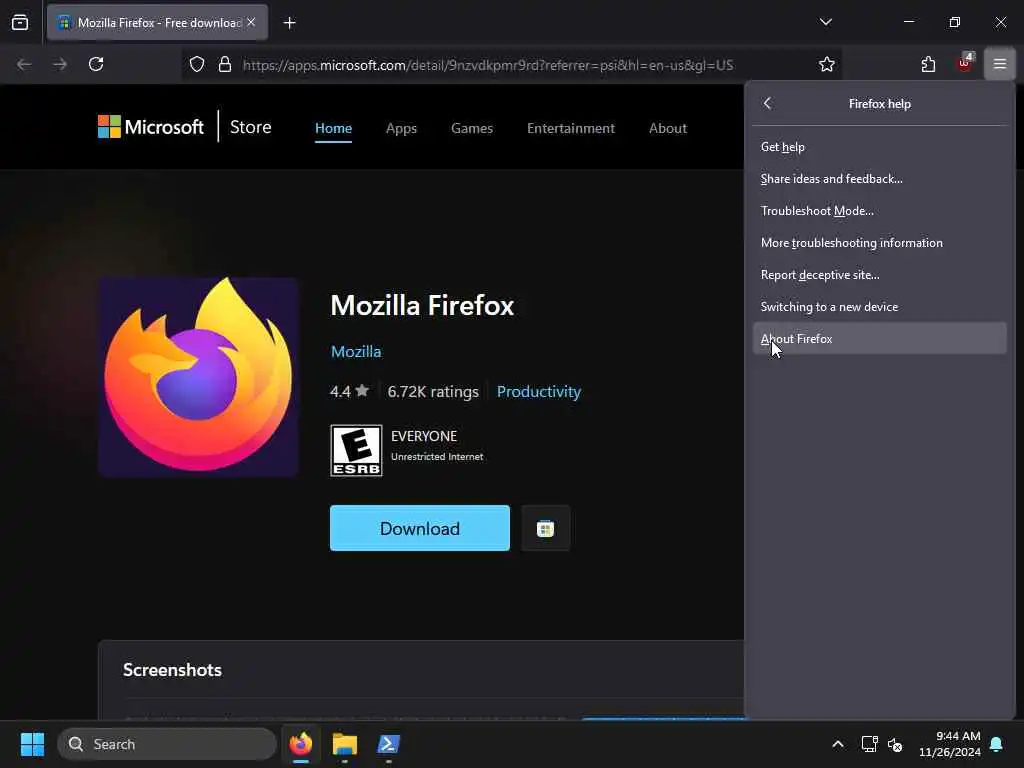Click the Firefox app logo image
Image resolution: width=1024 pixels, height=768 pixels.
click(198, 376)
